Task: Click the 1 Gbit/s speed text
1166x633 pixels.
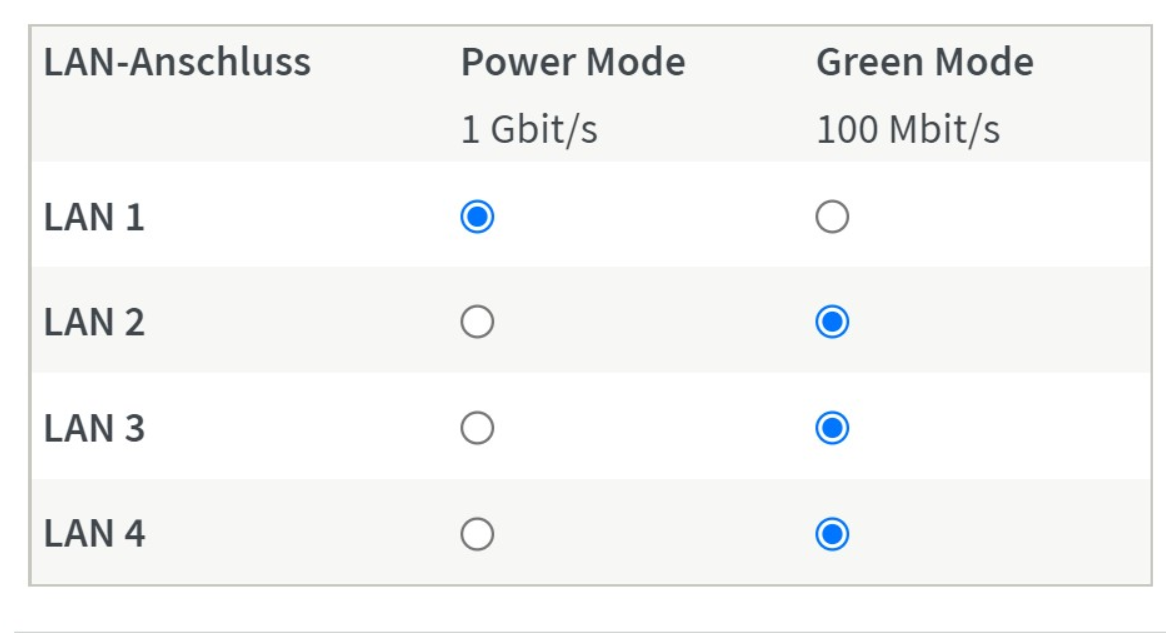Action: [529, 130]
